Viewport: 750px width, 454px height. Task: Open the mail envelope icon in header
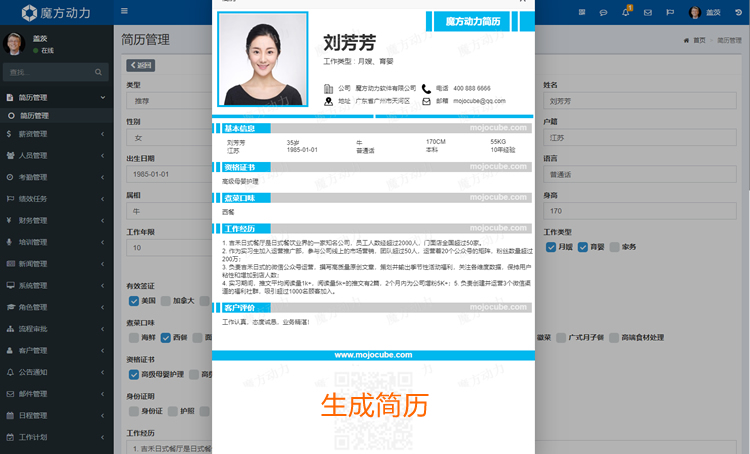[x=648, y=12]
